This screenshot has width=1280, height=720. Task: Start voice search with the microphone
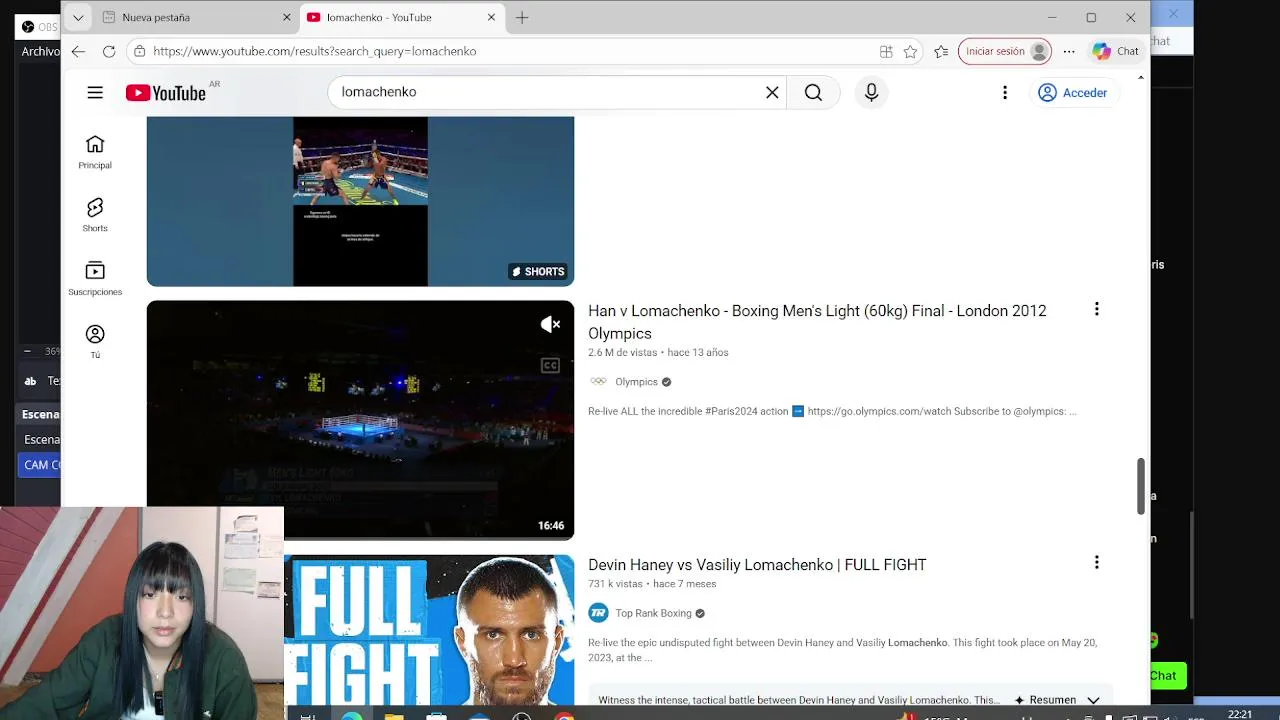tap(871, 92)
